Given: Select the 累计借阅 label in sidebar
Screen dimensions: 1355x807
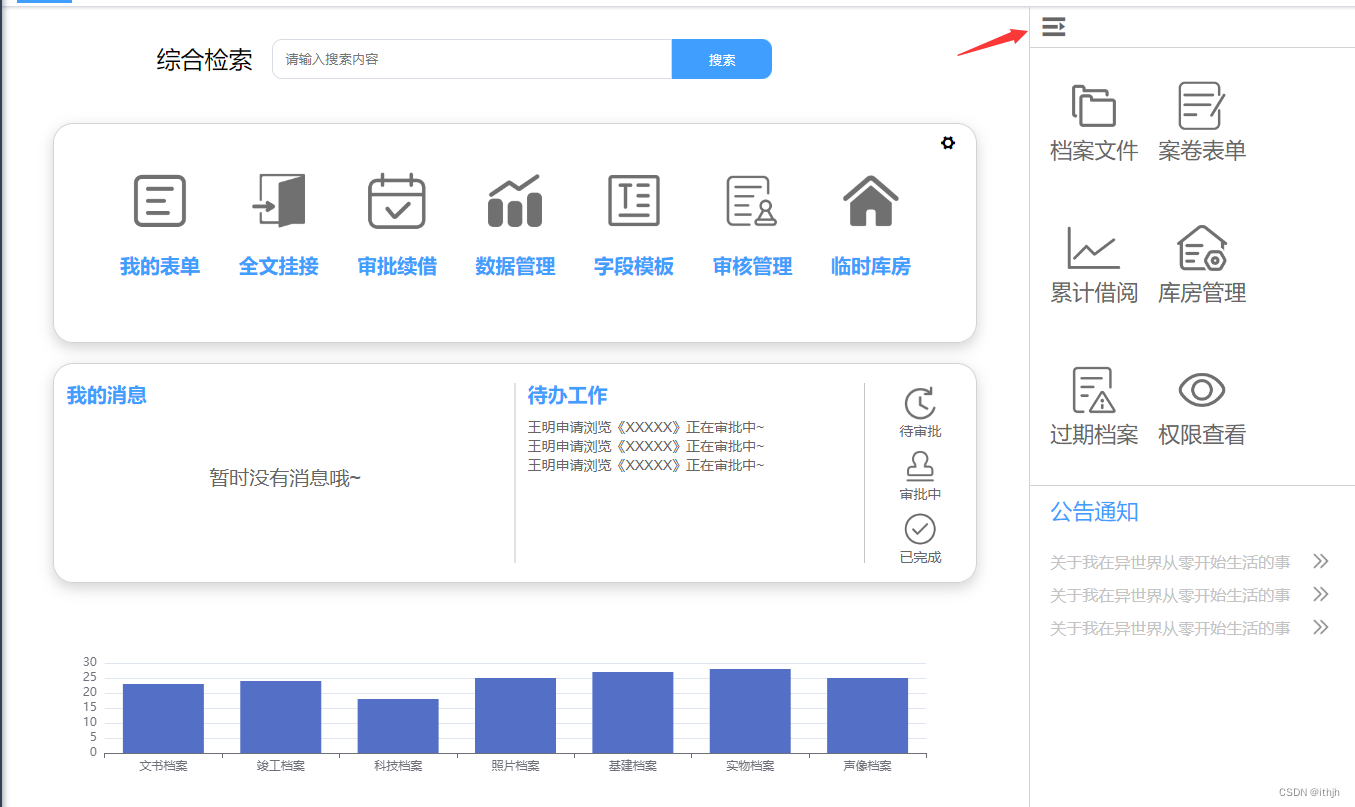Looking at the screenshot, I should [x=1094, y=293].
